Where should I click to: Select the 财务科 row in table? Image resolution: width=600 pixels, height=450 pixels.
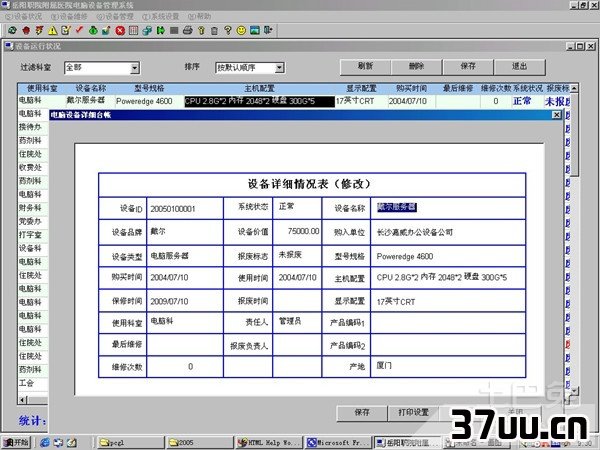pyautogui.click(x=33, y=208)
